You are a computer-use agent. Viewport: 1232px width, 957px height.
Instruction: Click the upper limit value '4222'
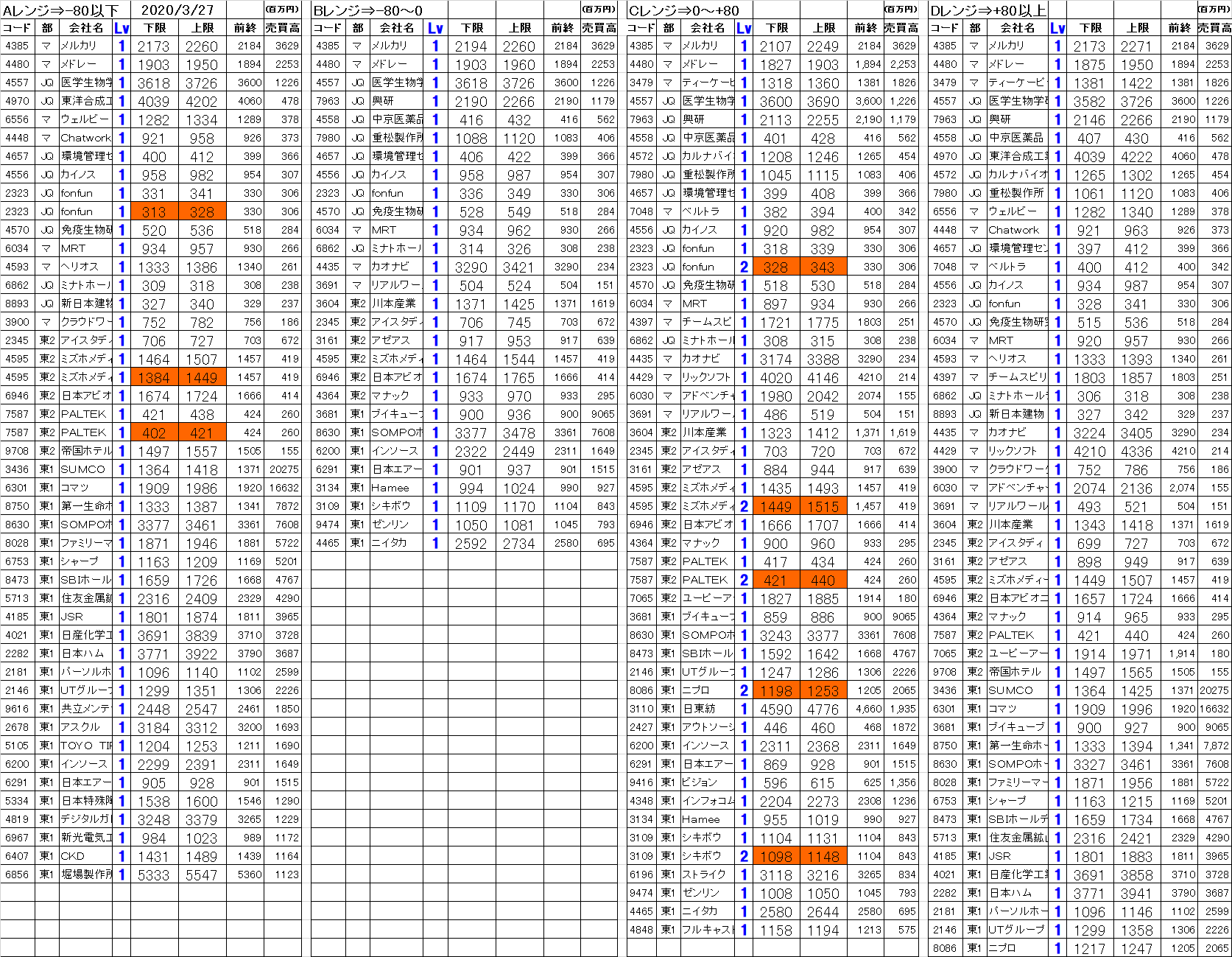1136,157
